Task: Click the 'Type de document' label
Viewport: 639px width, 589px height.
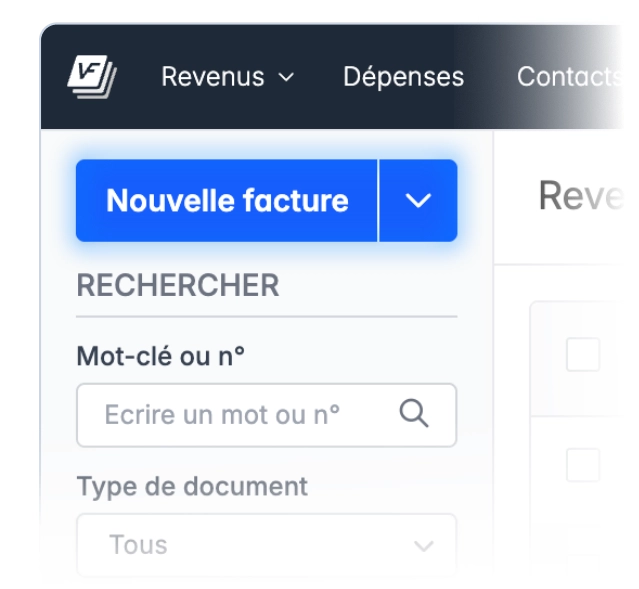Action: pyautogui.click(x=192, y=487)
